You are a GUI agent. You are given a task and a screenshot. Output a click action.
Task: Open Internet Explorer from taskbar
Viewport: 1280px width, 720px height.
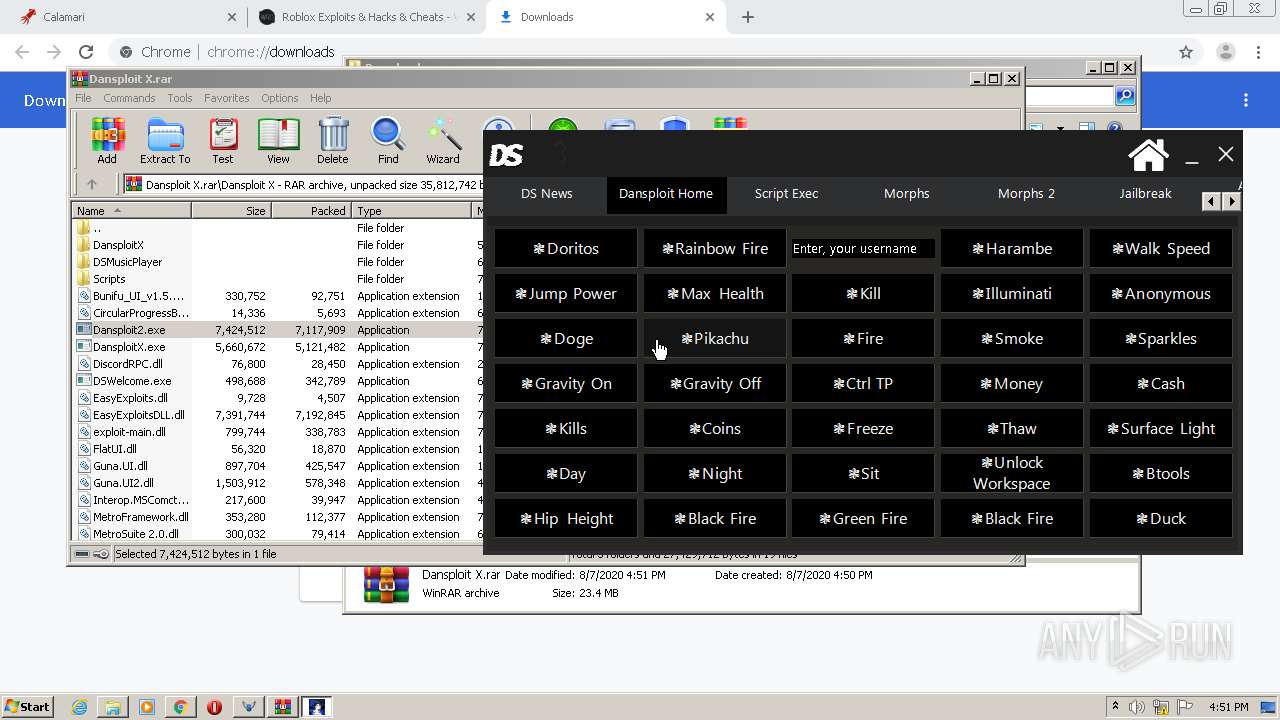79,707
